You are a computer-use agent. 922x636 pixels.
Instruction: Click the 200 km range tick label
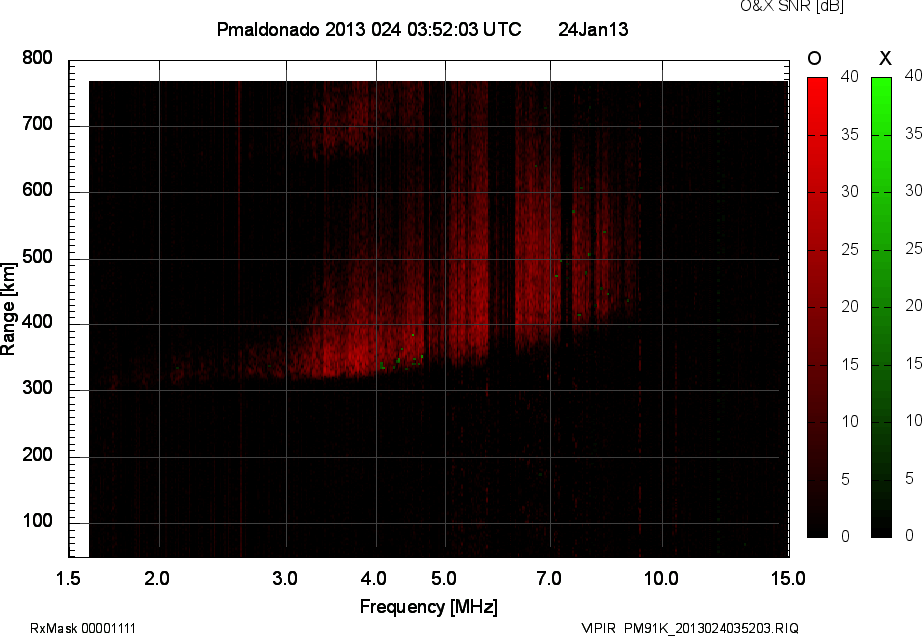point(37,454)
